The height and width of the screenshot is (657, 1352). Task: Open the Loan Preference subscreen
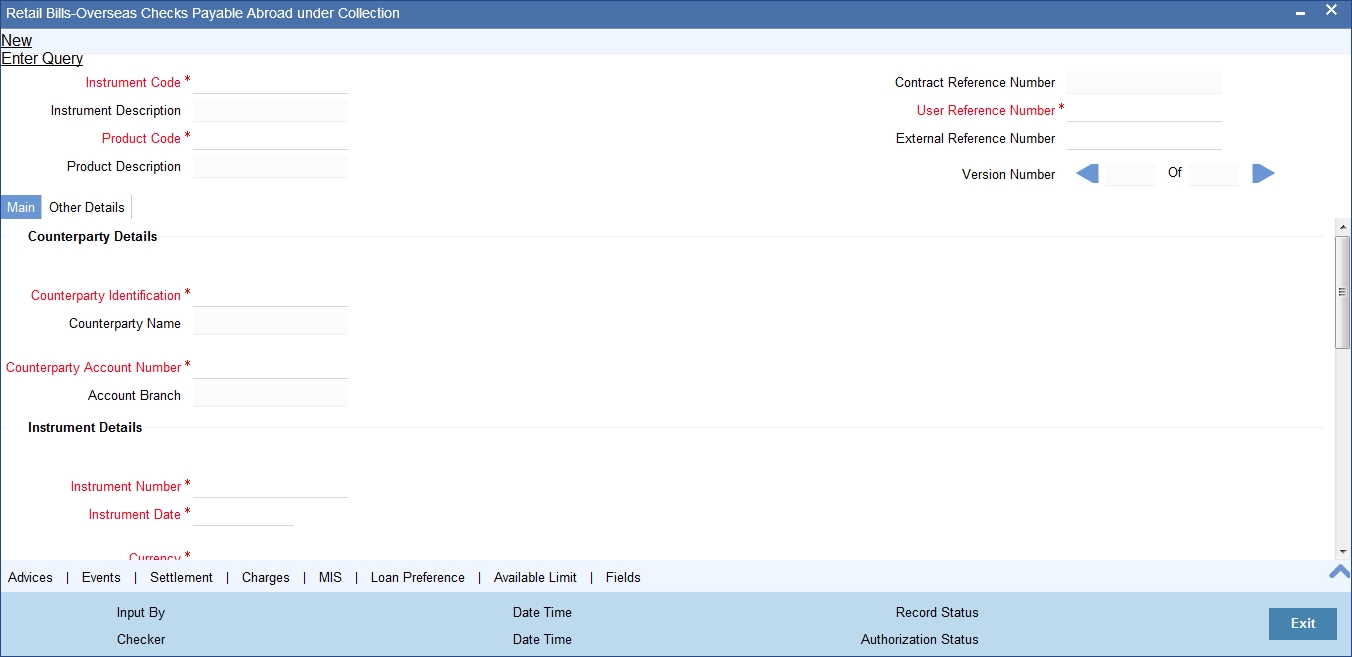(418, 578)
